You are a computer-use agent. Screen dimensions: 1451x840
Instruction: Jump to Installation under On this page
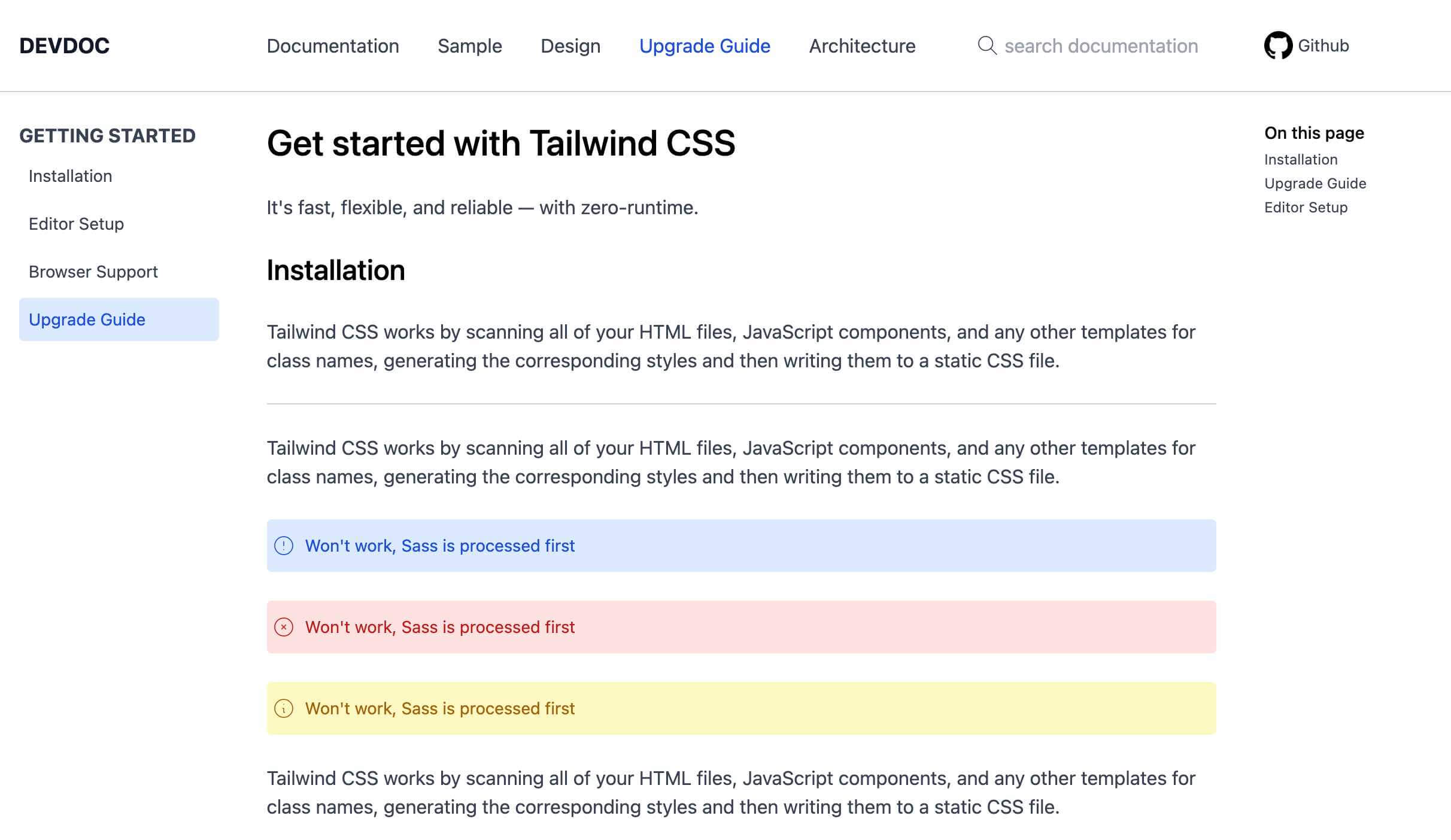click(1301, 160)
